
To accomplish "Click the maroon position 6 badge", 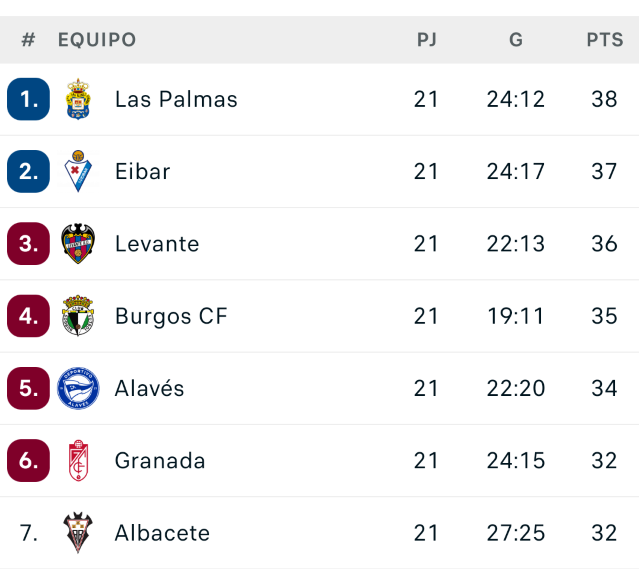I will 28,461.
